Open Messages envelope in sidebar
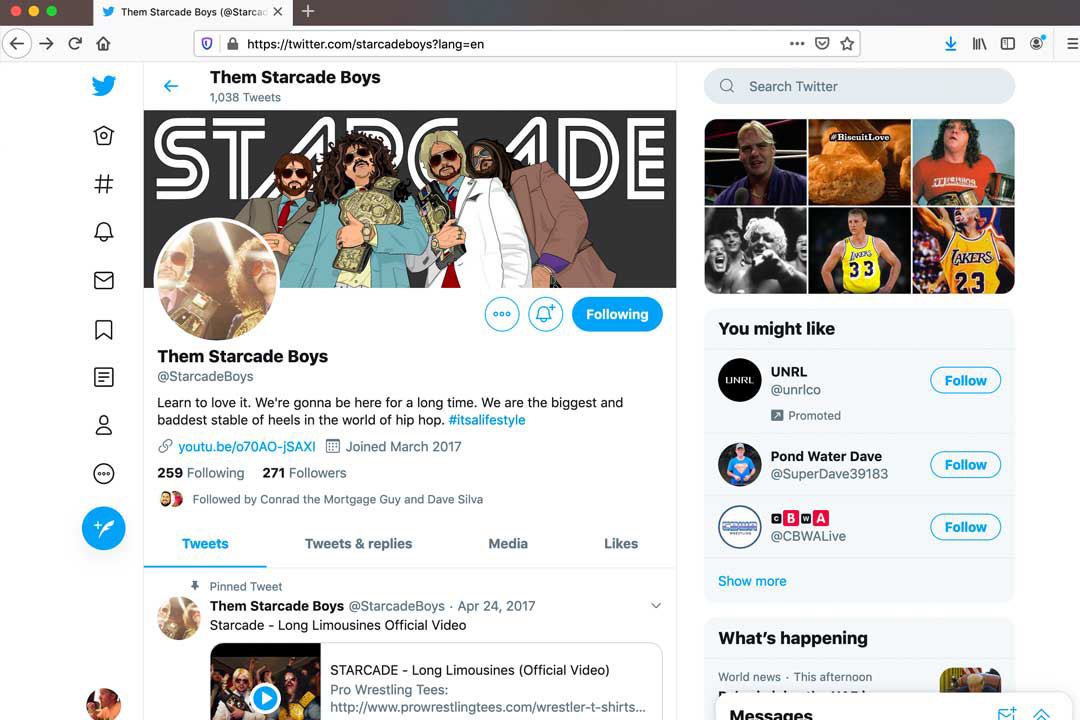 (x=103, y=280)
